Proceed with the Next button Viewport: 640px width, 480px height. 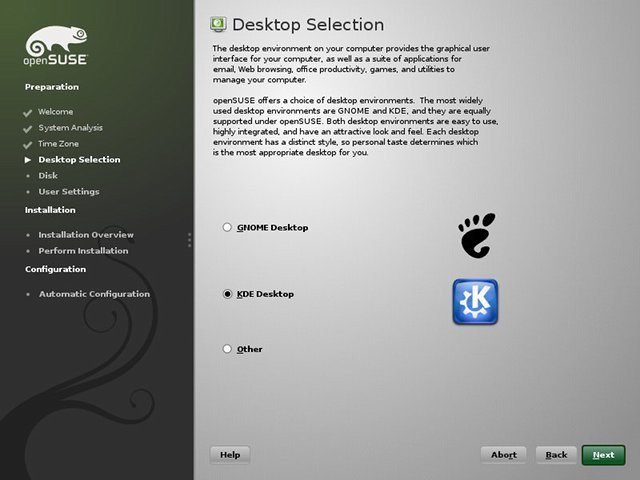coord(603,455)
